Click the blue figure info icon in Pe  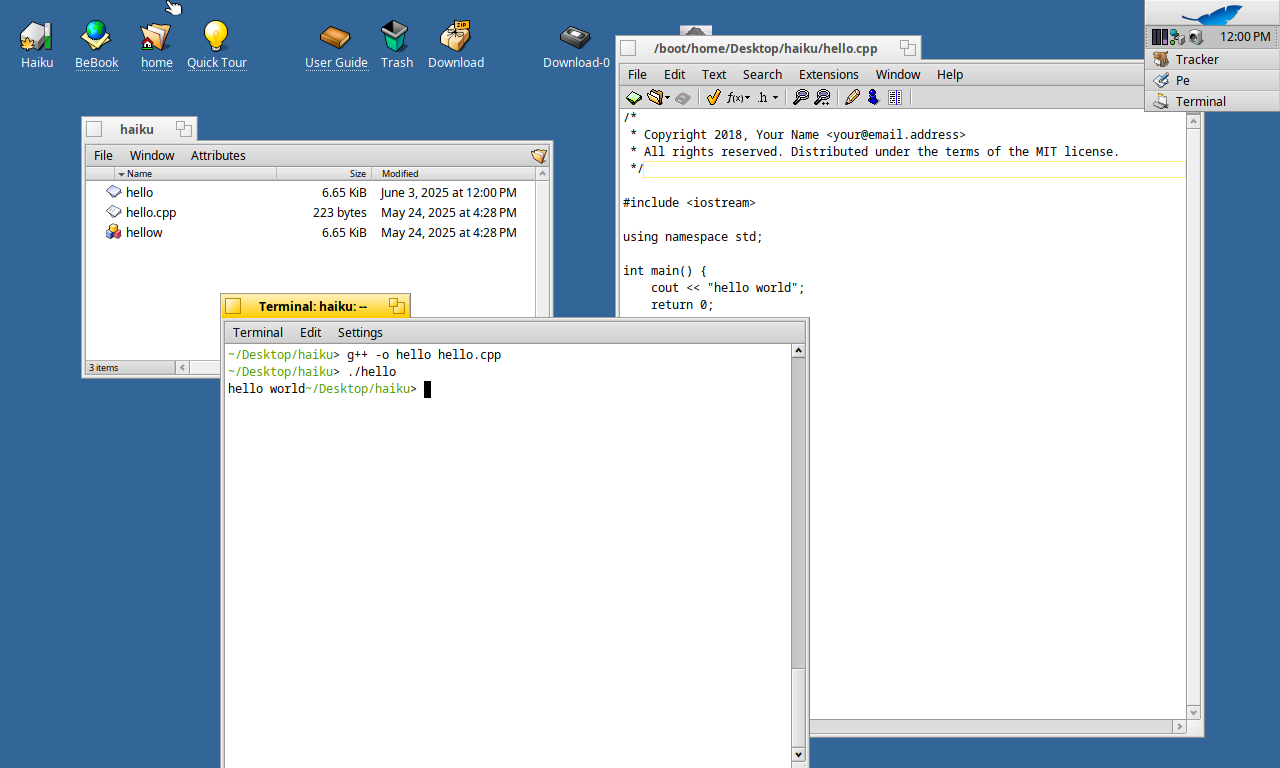[x=873, y=97]
